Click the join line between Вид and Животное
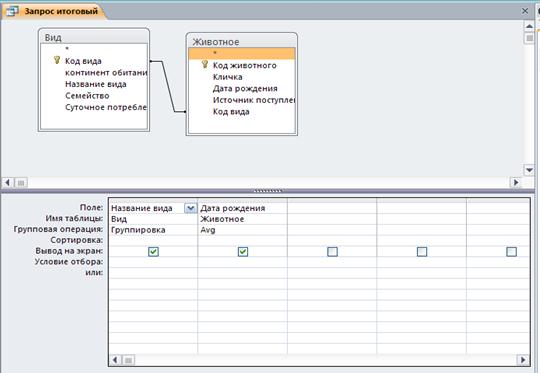Screen dimensions: 540x373 (x=168, y=86)
